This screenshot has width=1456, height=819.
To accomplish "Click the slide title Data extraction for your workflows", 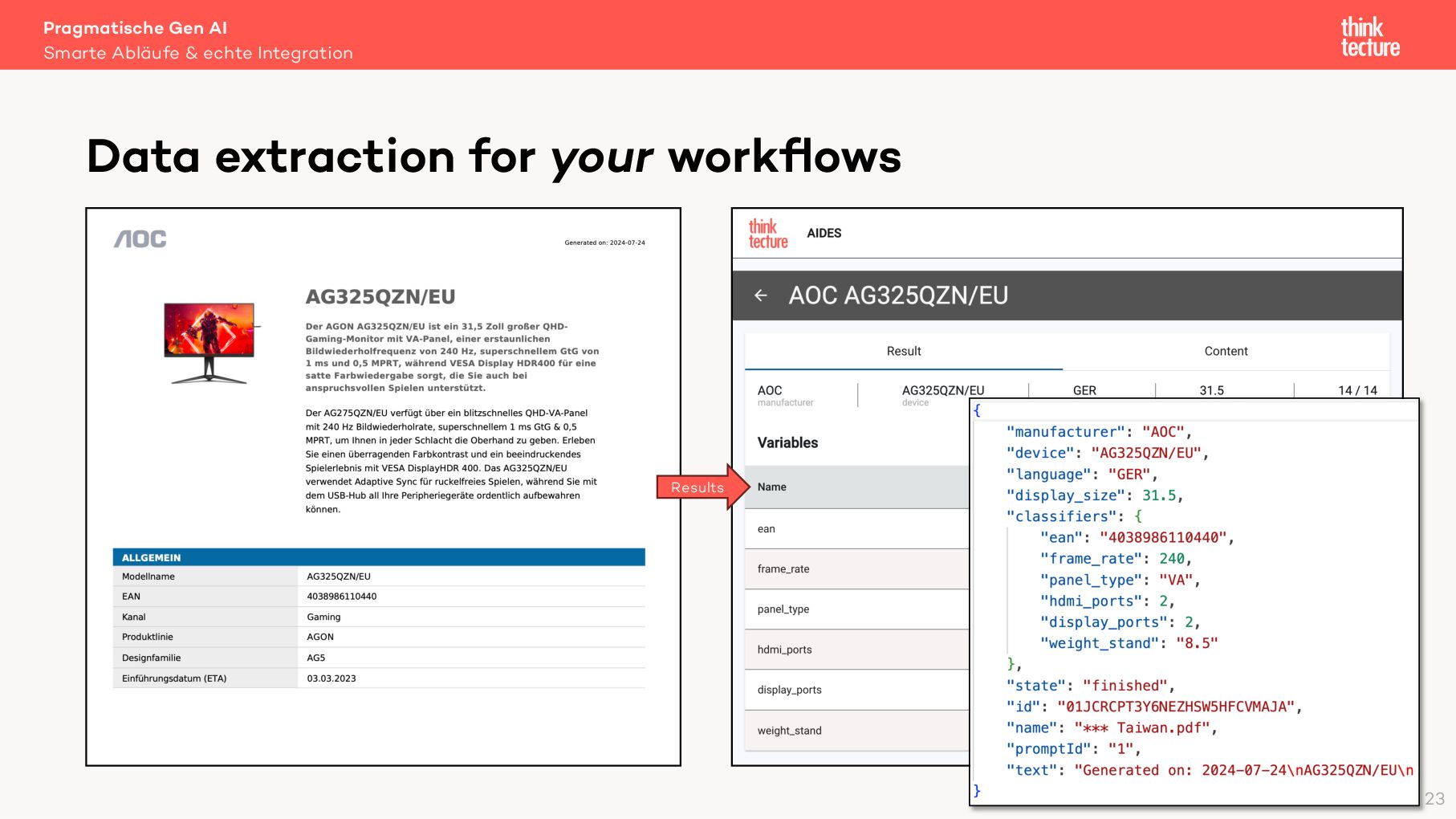I will pyautogui.click(x=494, y=157).
